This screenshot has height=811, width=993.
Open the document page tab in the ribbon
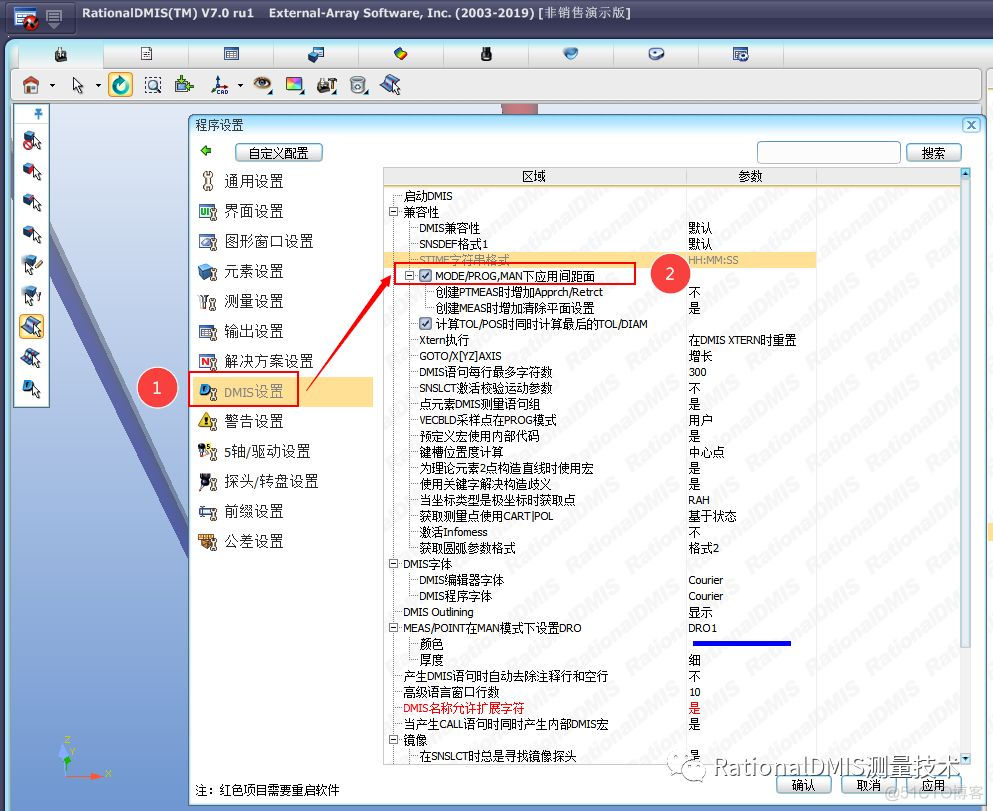[x=146, y=54]
